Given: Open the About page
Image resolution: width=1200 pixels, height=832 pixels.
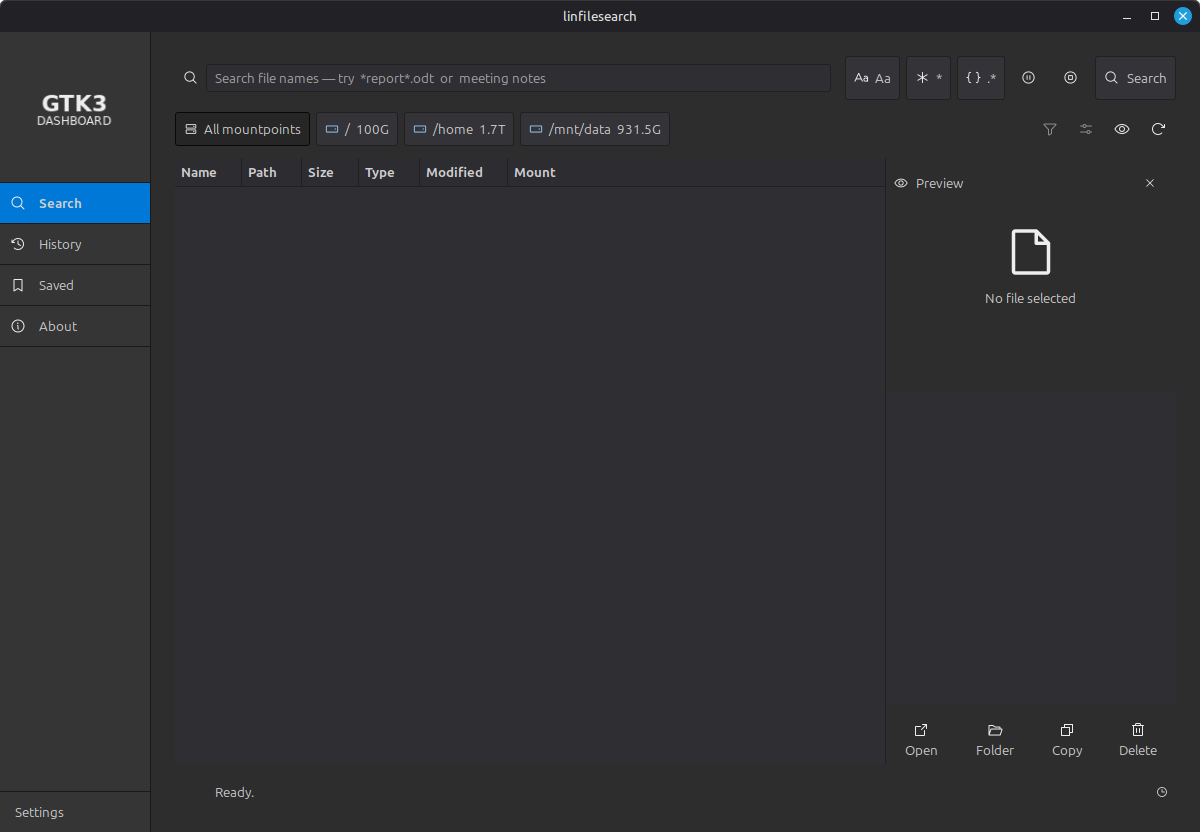Looking at the screenshot, I should [75, 326].
